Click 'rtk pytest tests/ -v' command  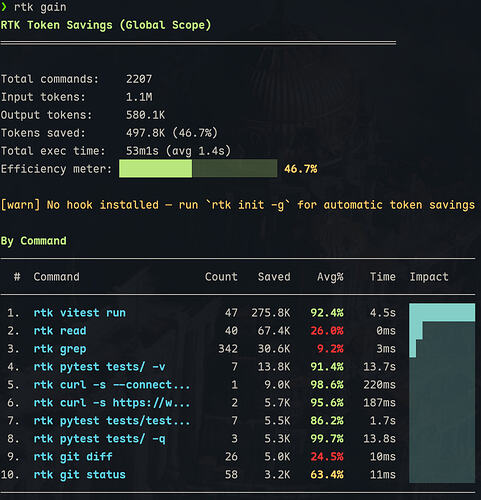pos(99,367)
